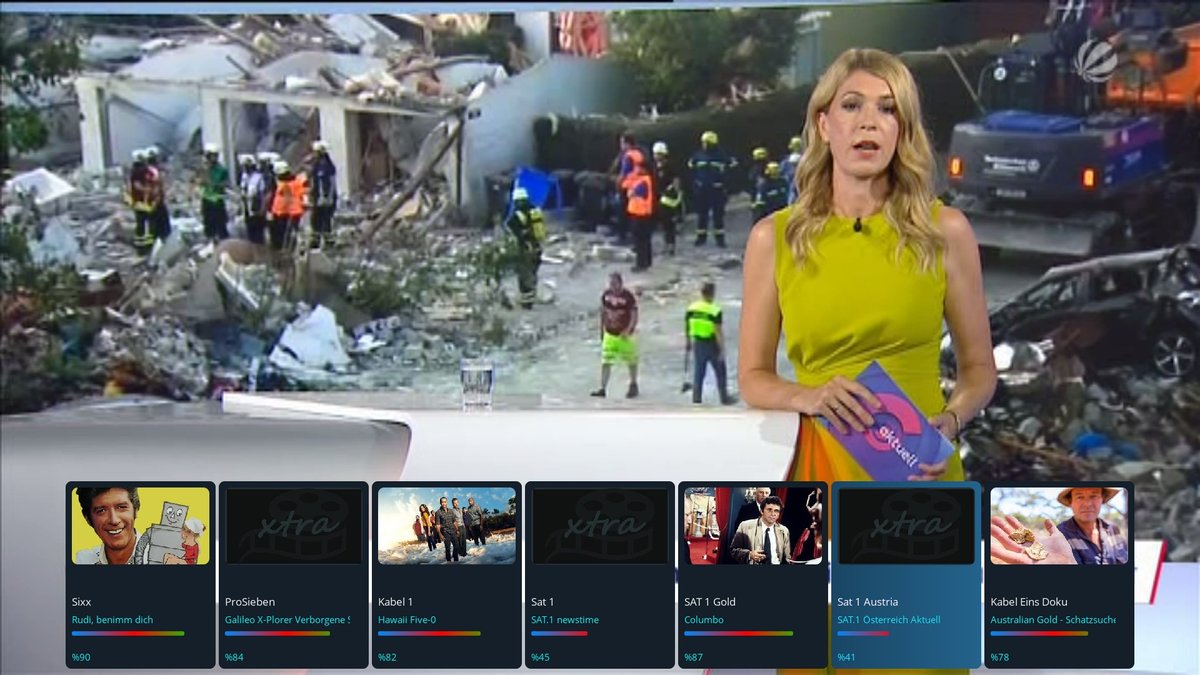Click the Kabel 1 program progress bar

point(429,633)
